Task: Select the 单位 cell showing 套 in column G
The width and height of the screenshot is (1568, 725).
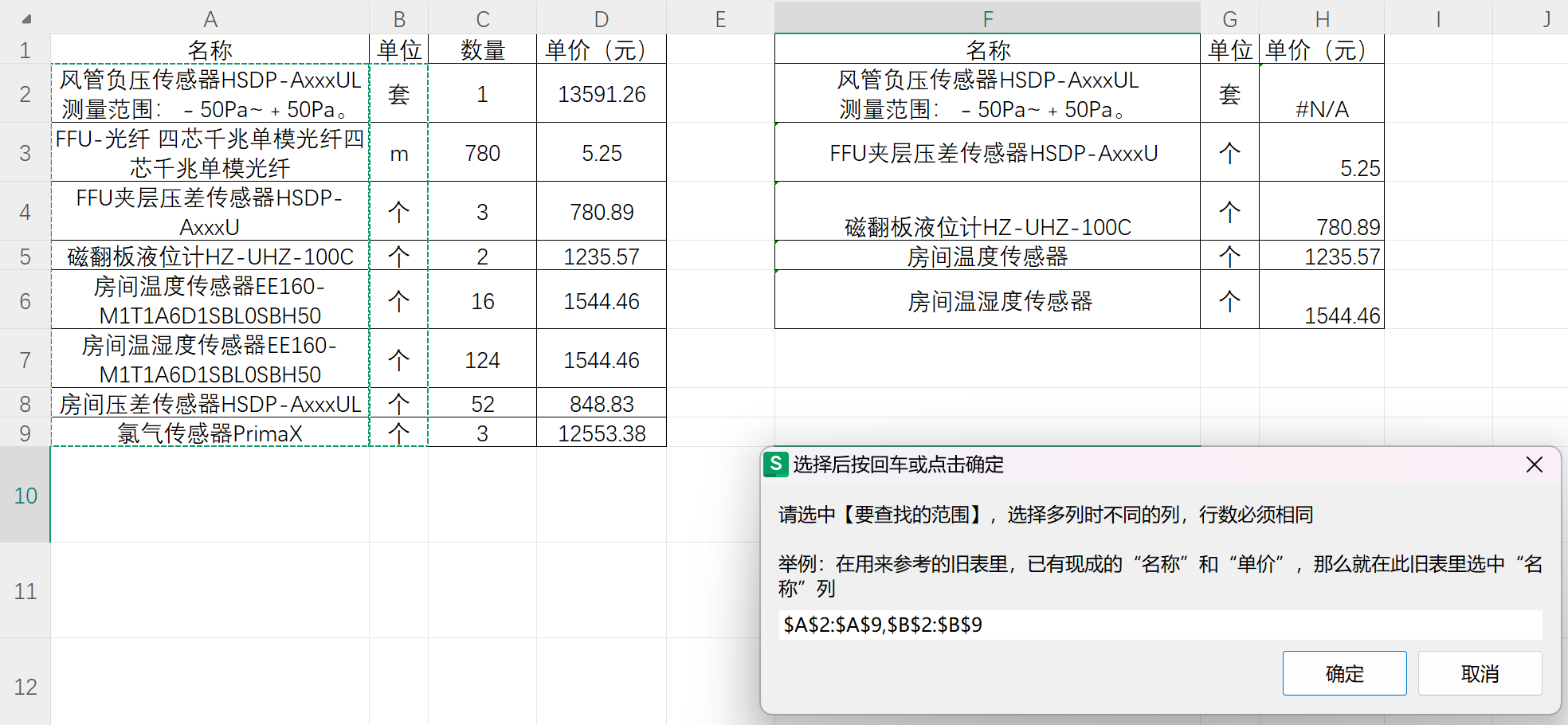Action: tap(1229, 93)
